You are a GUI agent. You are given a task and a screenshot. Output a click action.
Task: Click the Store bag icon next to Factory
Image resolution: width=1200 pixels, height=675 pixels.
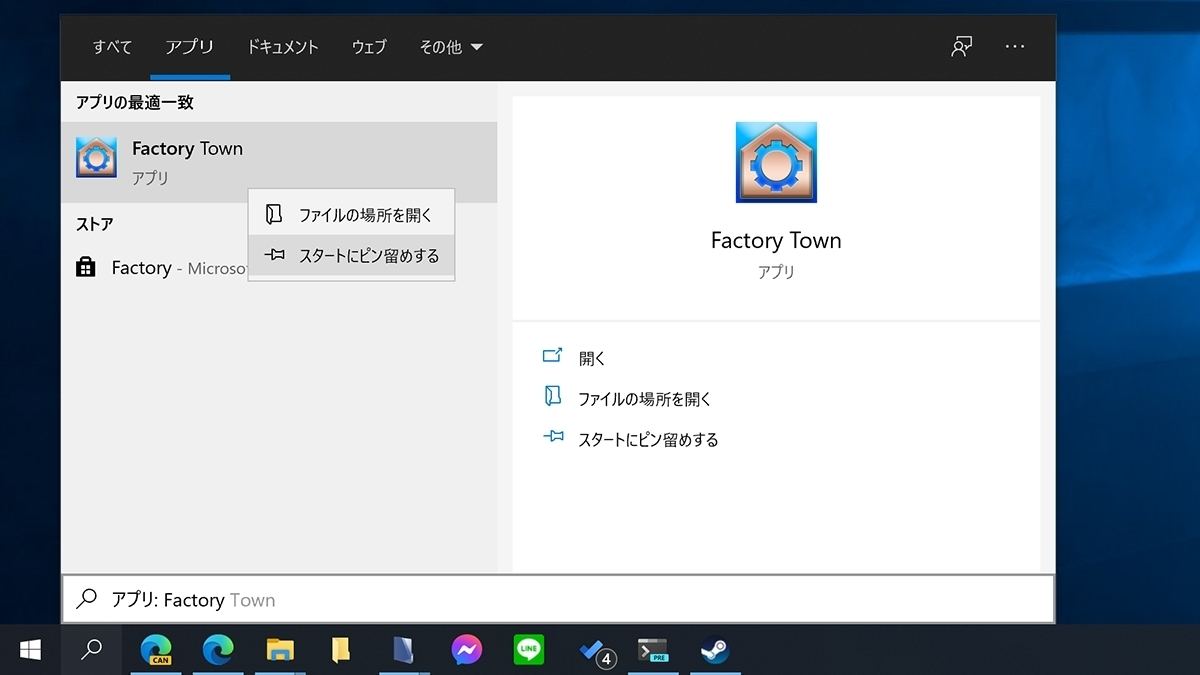86,268
